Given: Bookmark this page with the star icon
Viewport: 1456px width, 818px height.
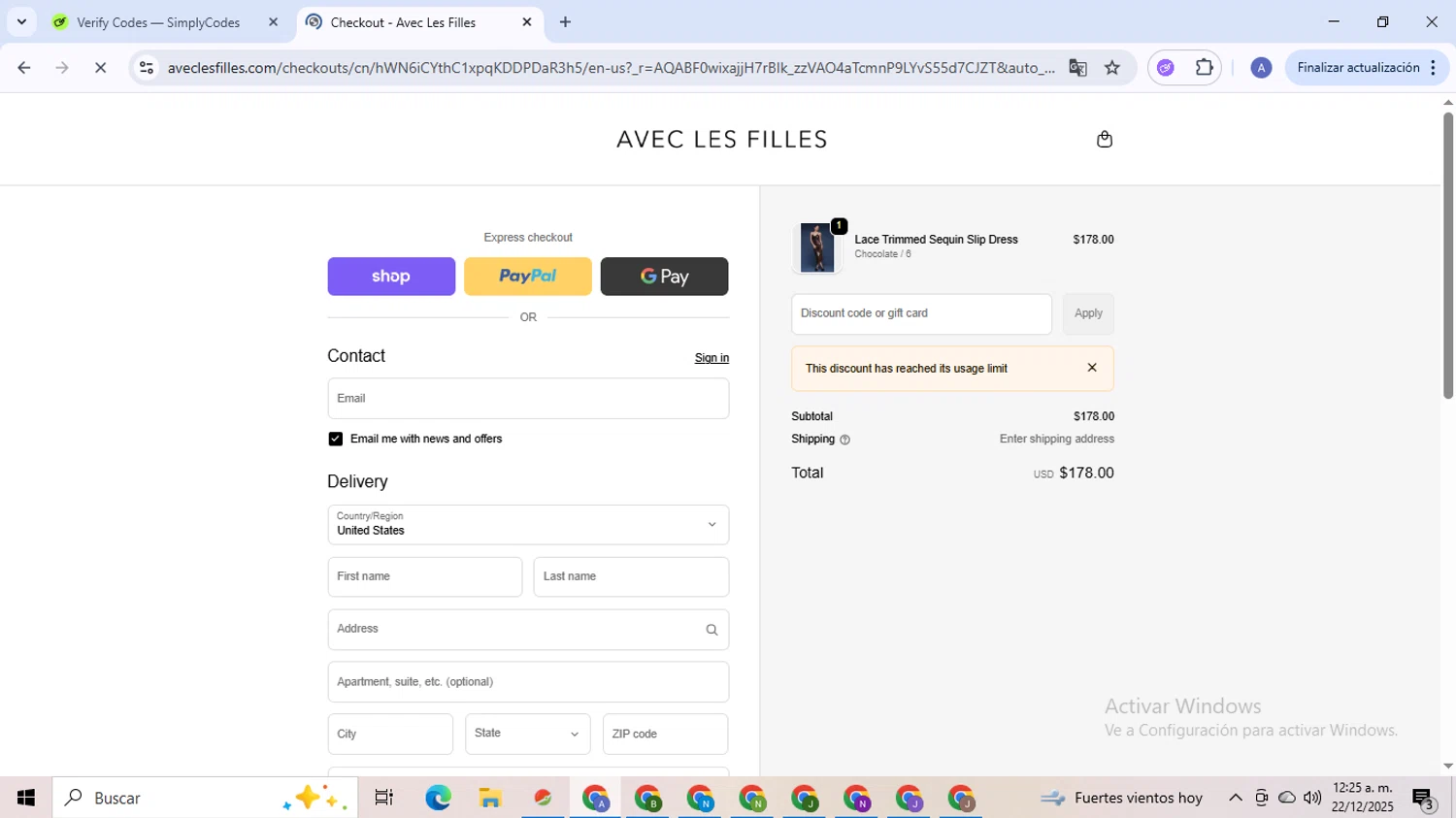Looking at the screenshot, I should click(x=1112, y=68).
